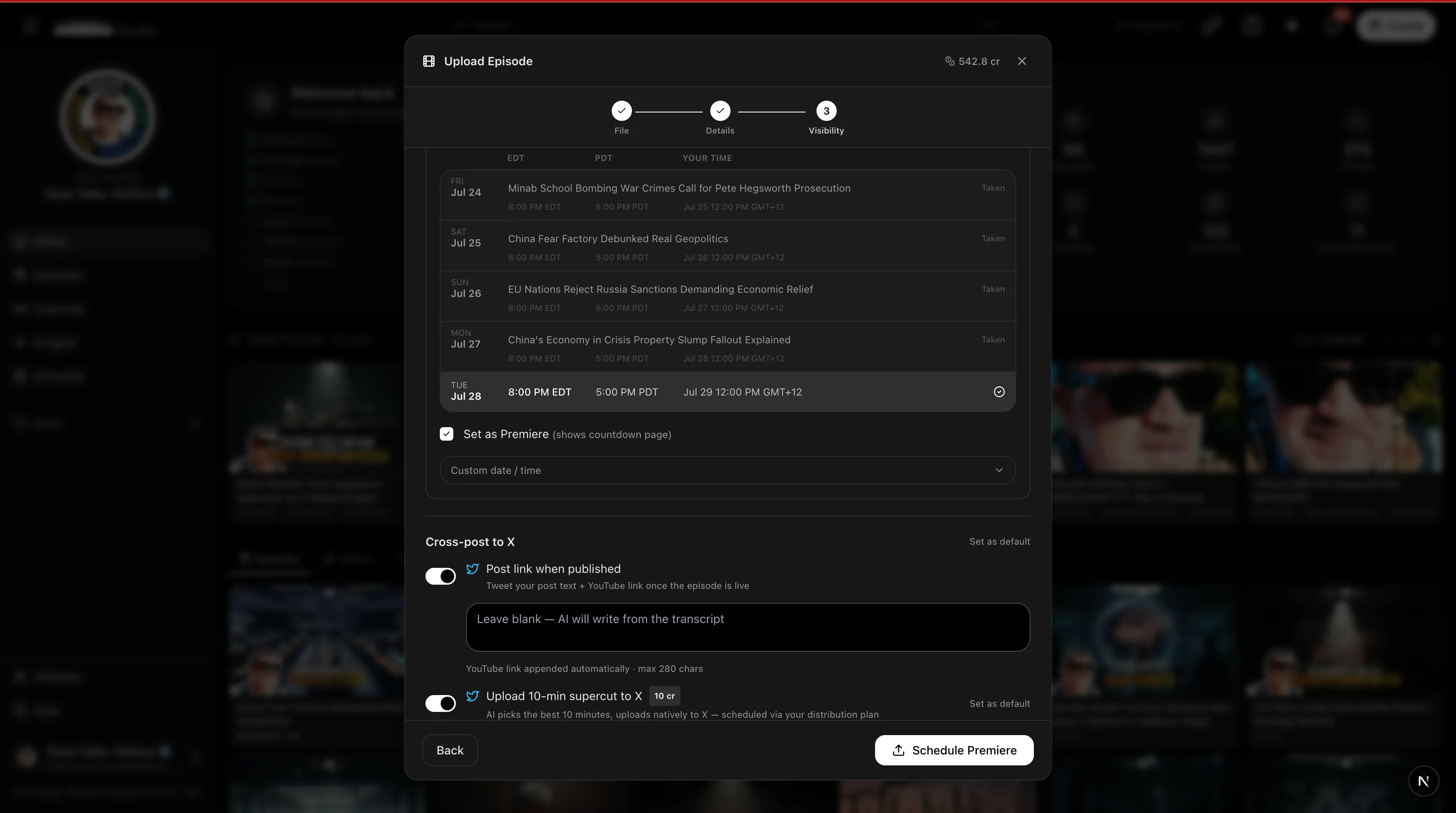Click Schedule Premiere button
Screen dimensions: 1456x813
point(954,750)
